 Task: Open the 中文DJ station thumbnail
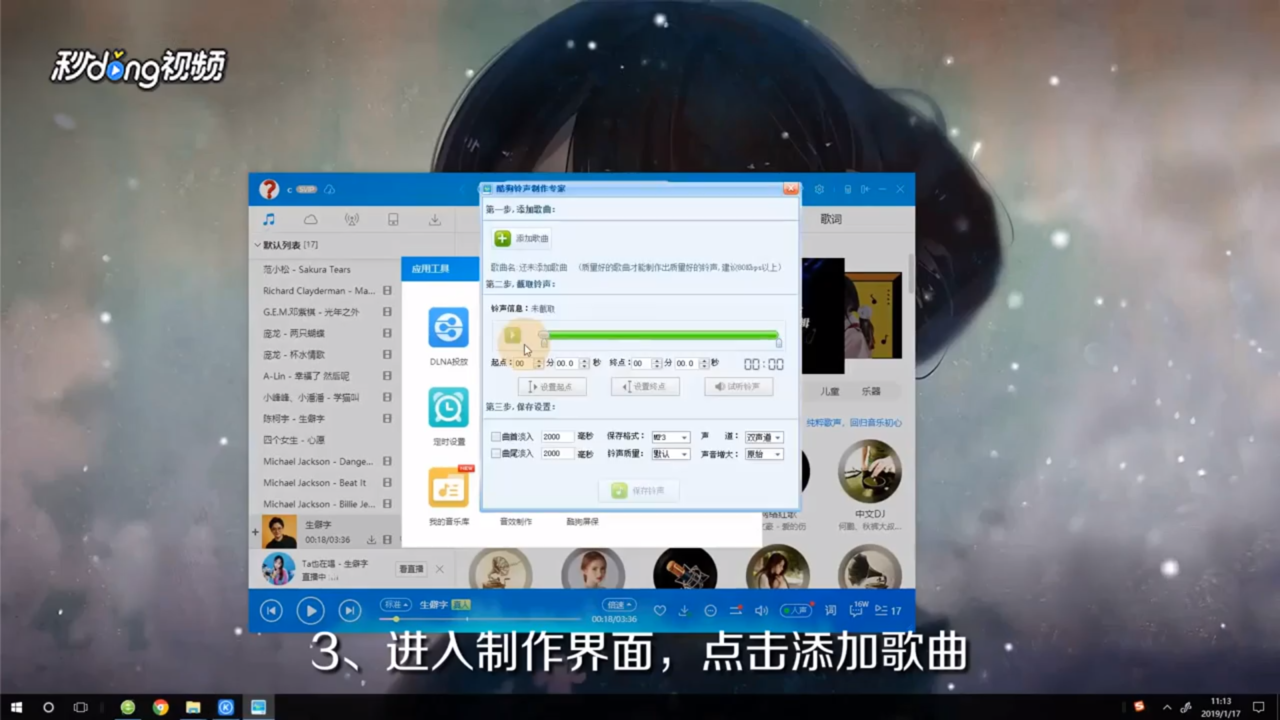click(870, 472)
